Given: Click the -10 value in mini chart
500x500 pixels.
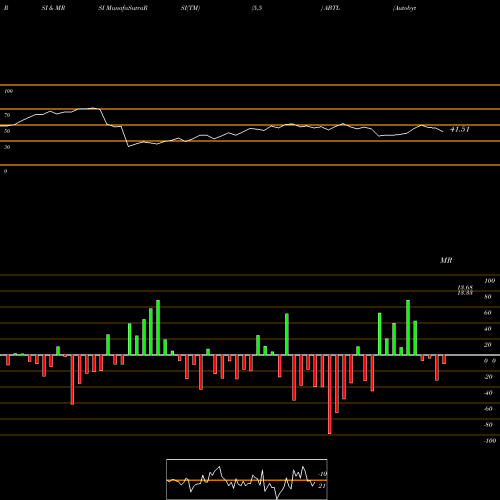Looking at the screenshot, I should pos(322,474).
